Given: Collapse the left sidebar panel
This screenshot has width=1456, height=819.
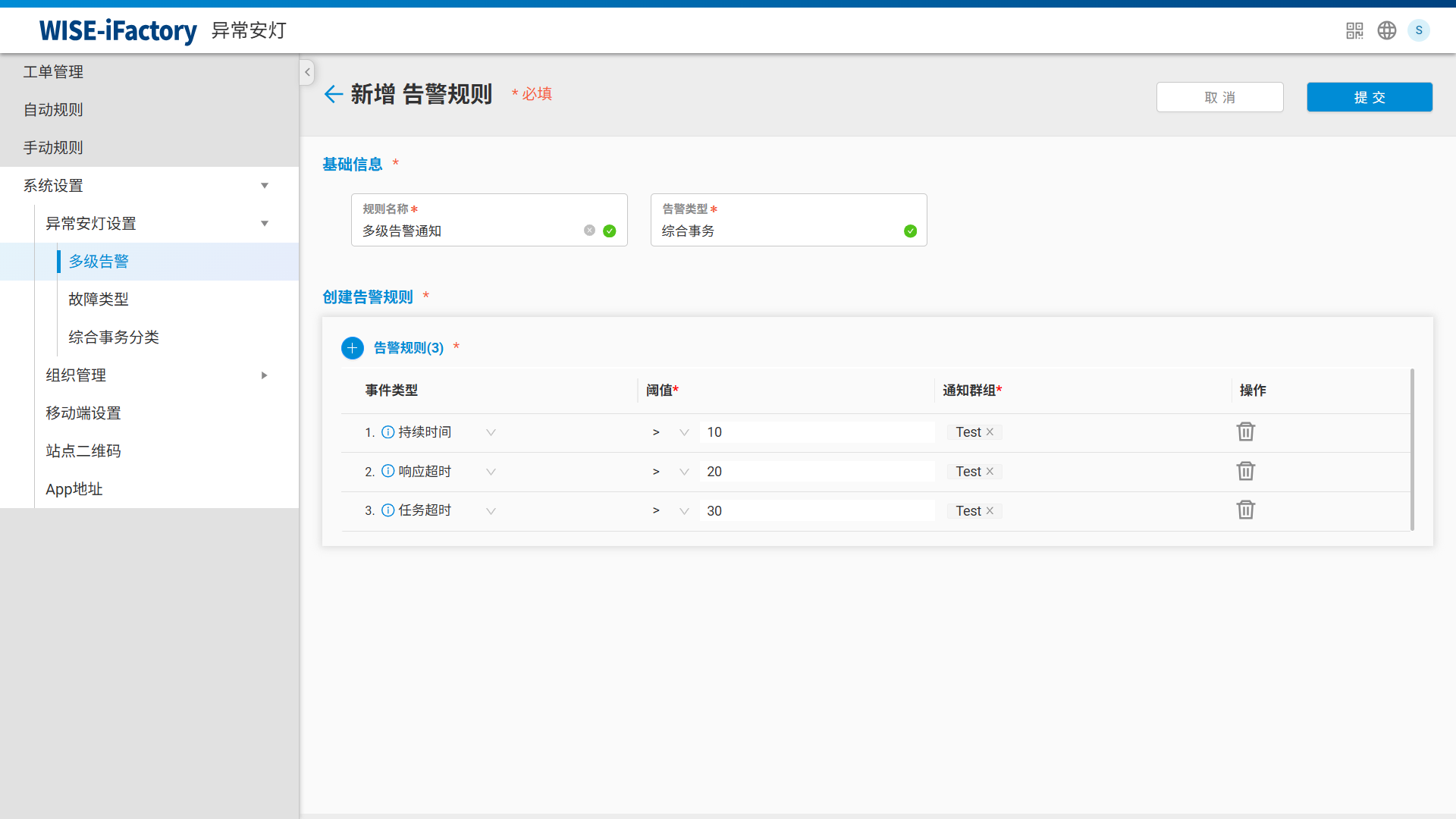Looking at the screenshot, I should [307, 72].
